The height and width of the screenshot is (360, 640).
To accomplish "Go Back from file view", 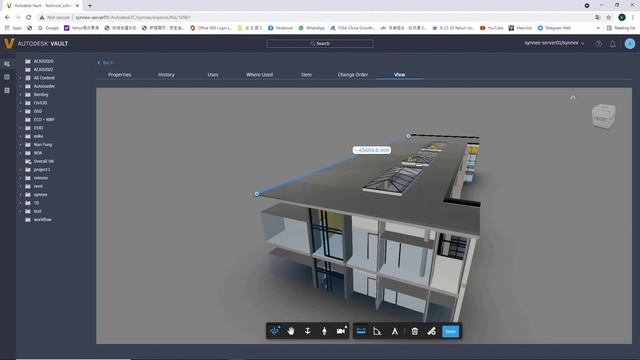I will [105, 62].
